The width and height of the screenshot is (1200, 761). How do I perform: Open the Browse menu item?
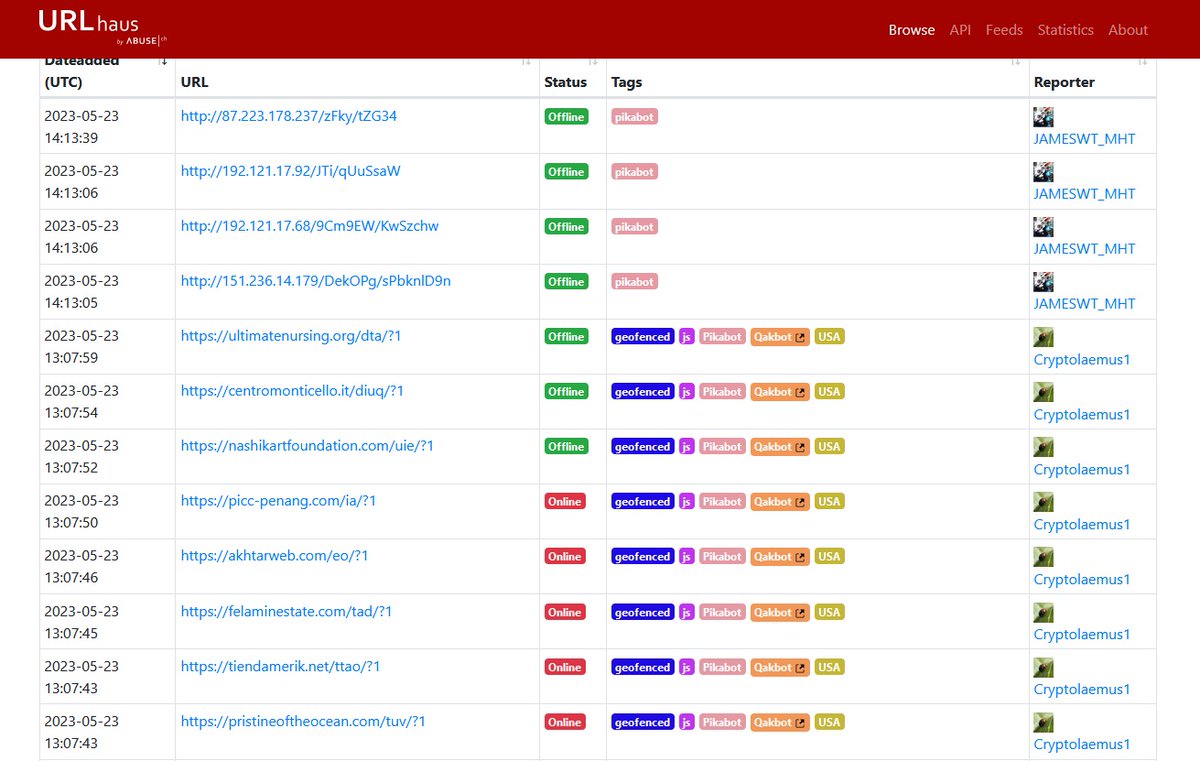pyautogui.click(x=912, y=30)
